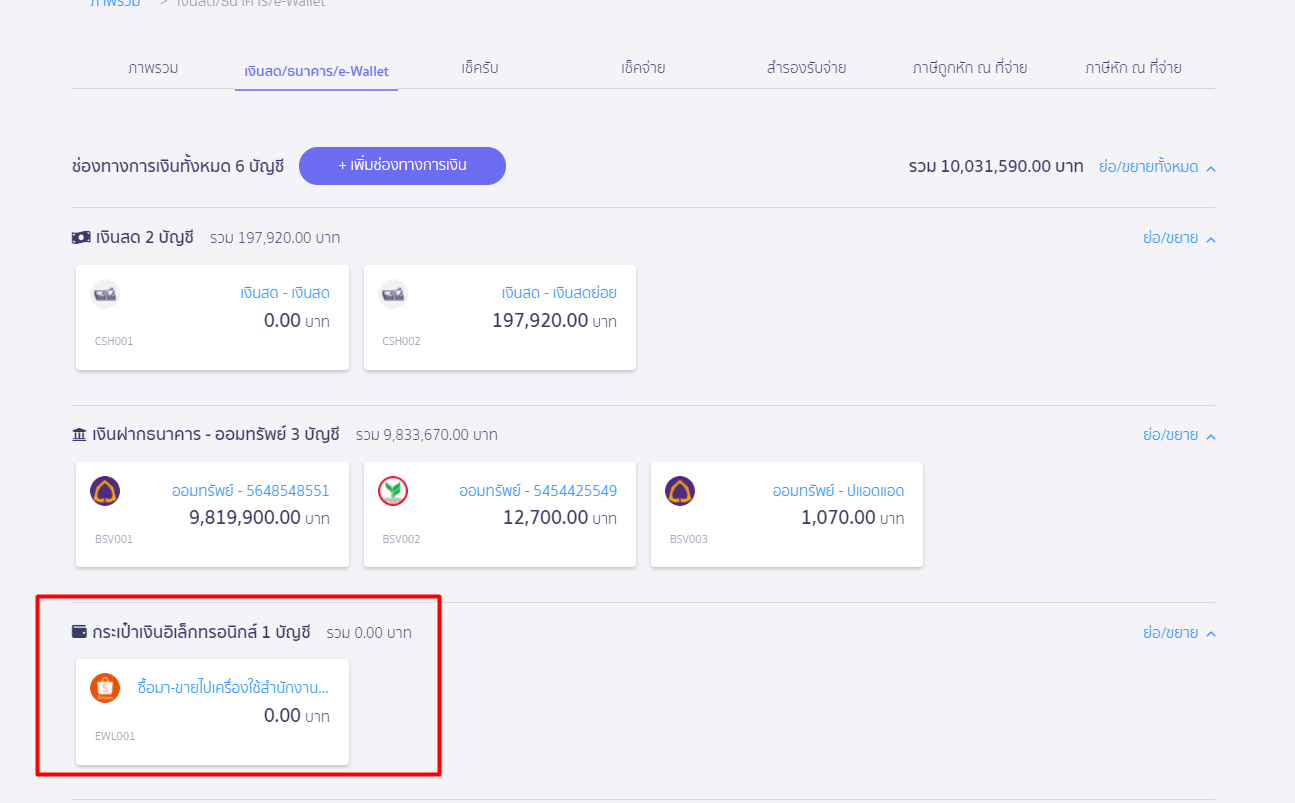Click the 9,819,900.00 balance on BSV001
The height and width of the screenshot is (803, 1295).
pos(245,517)
